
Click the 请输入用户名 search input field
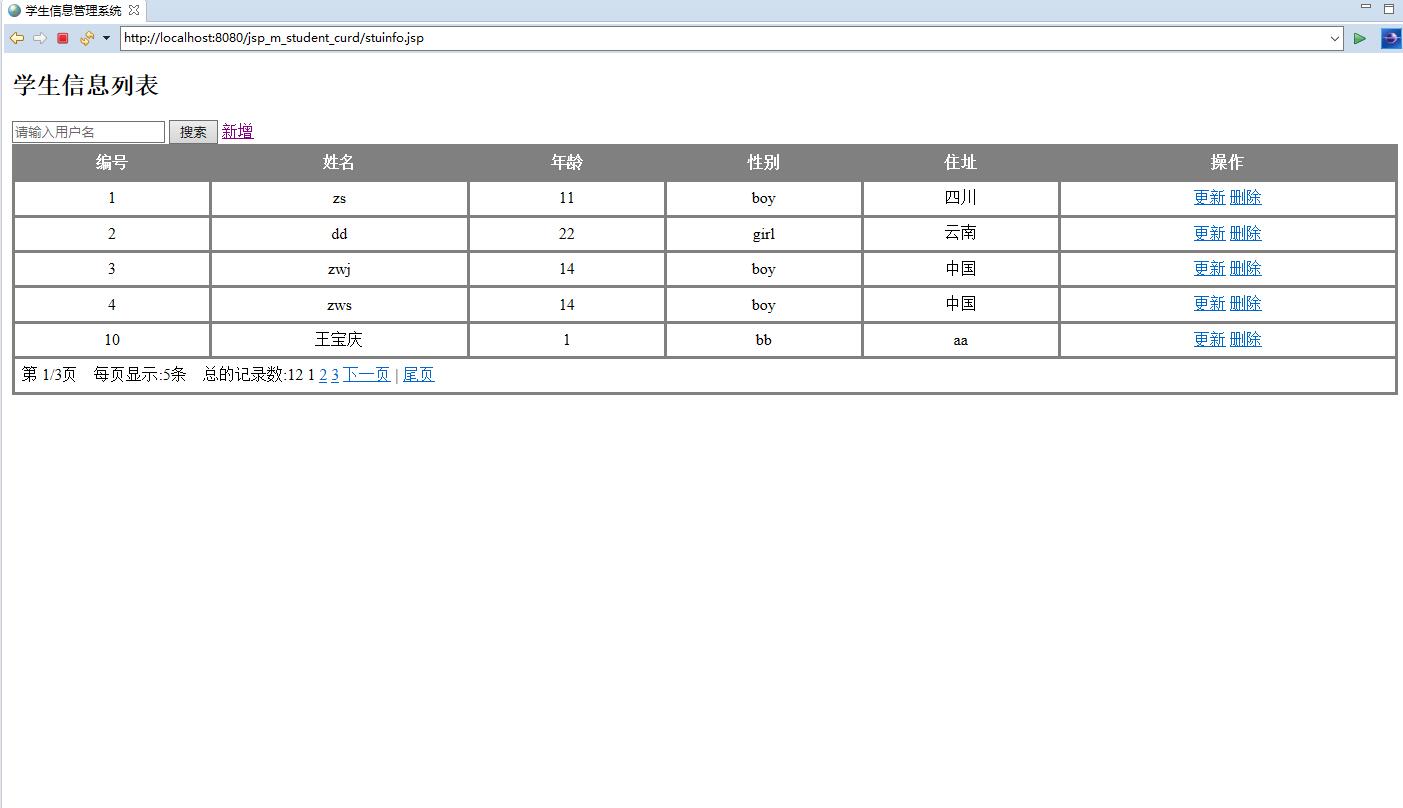pyautogui.click(x=87, y=131)
